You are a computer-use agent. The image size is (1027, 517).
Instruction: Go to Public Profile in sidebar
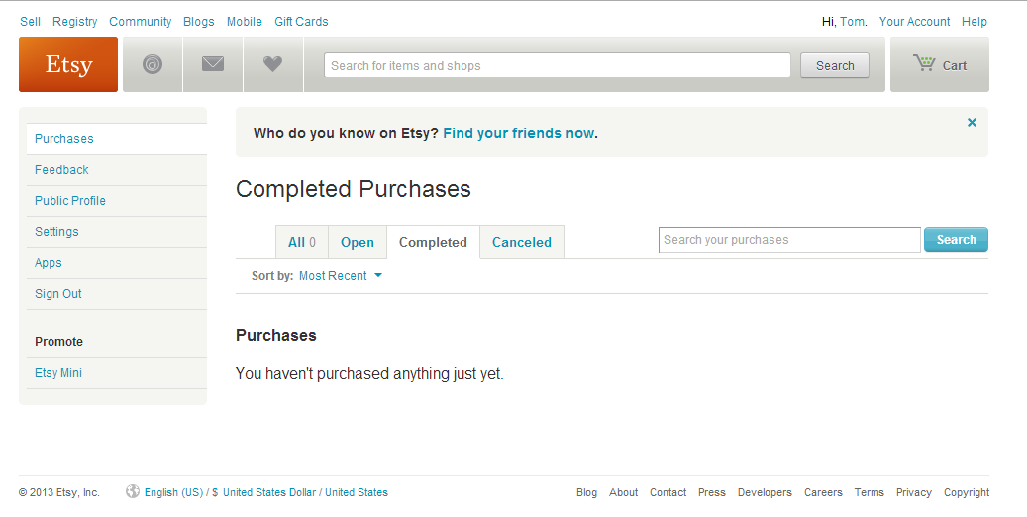pos(117,201)
